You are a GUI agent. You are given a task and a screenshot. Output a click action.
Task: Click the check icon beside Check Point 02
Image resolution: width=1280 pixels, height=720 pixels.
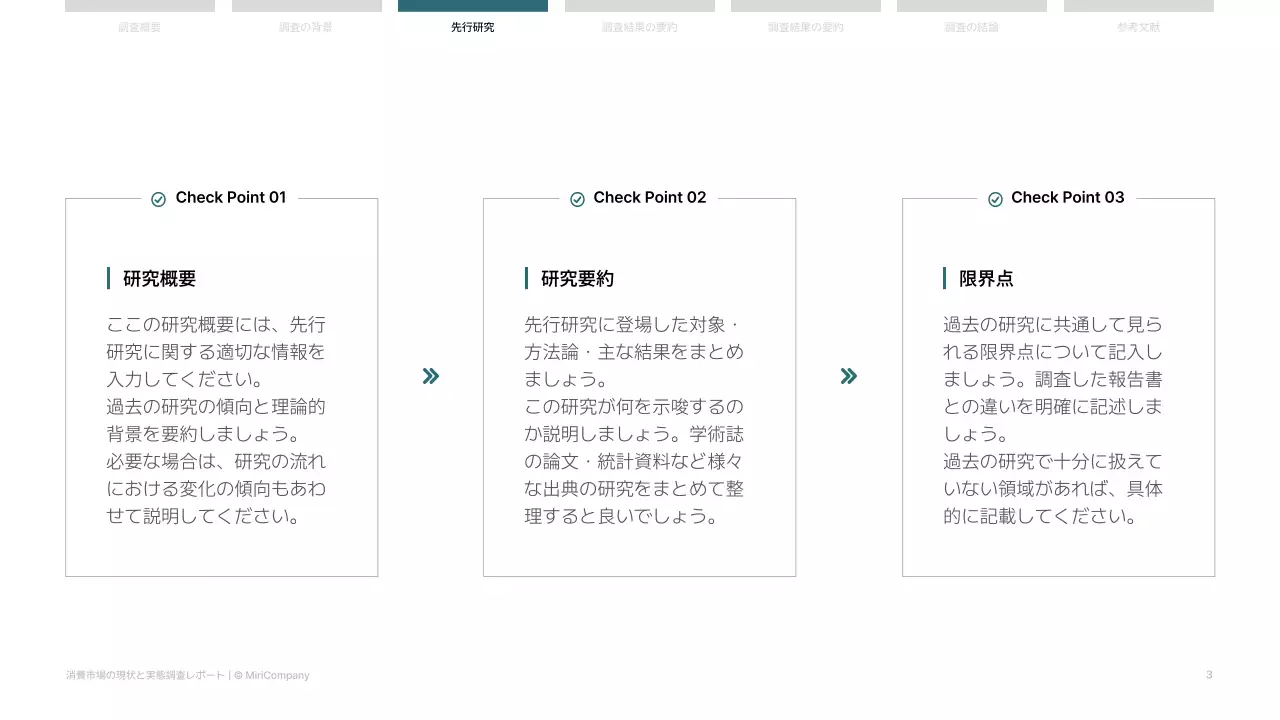[577, 198]
